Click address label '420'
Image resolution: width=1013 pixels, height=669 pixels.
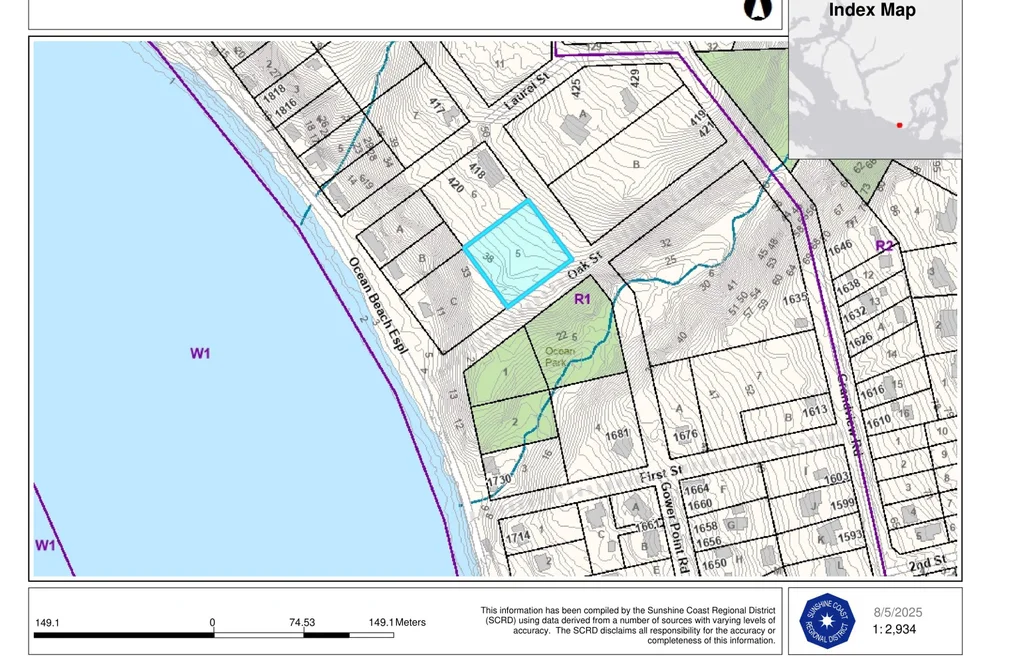(x=455, y=185)
